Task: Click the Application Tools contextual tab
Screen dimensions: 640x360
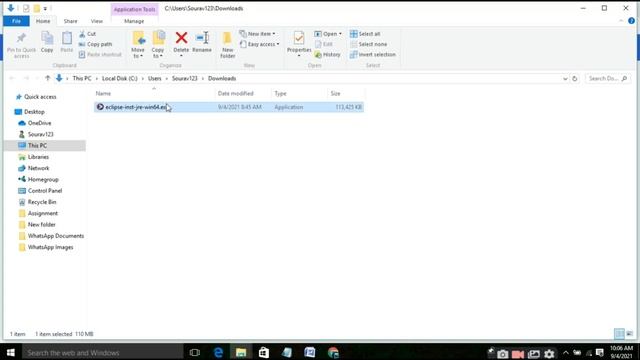Action: [x=134, y=9]
